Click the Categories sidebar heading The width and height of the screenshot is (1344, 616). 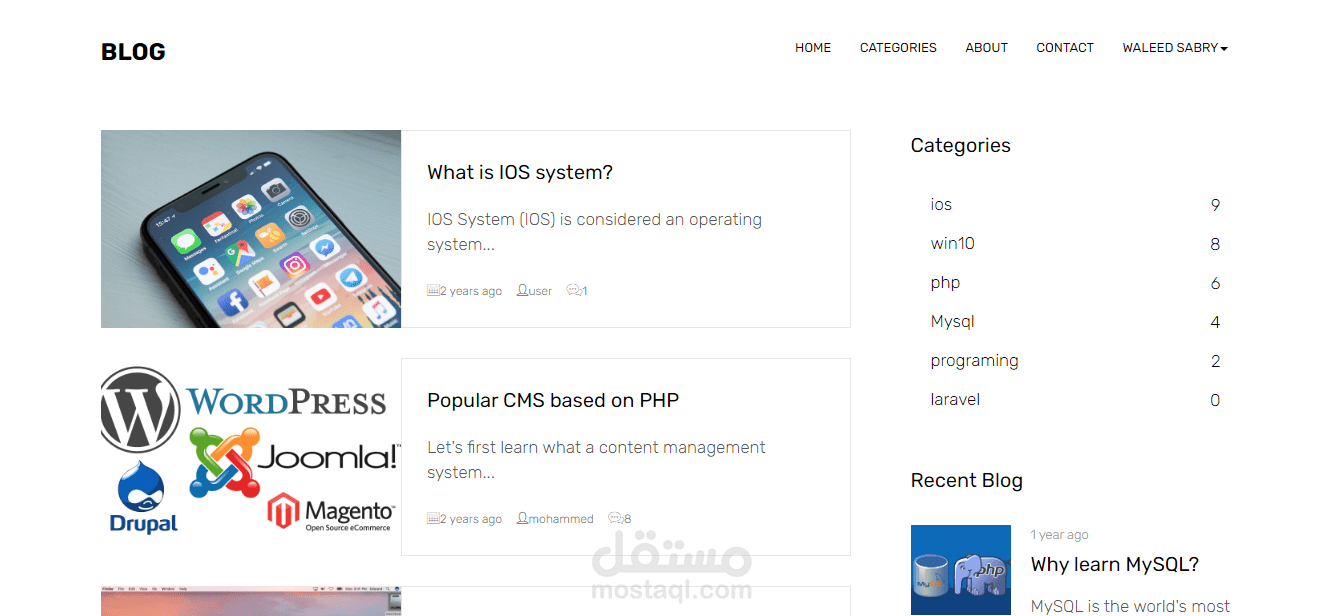pos(960,145)
